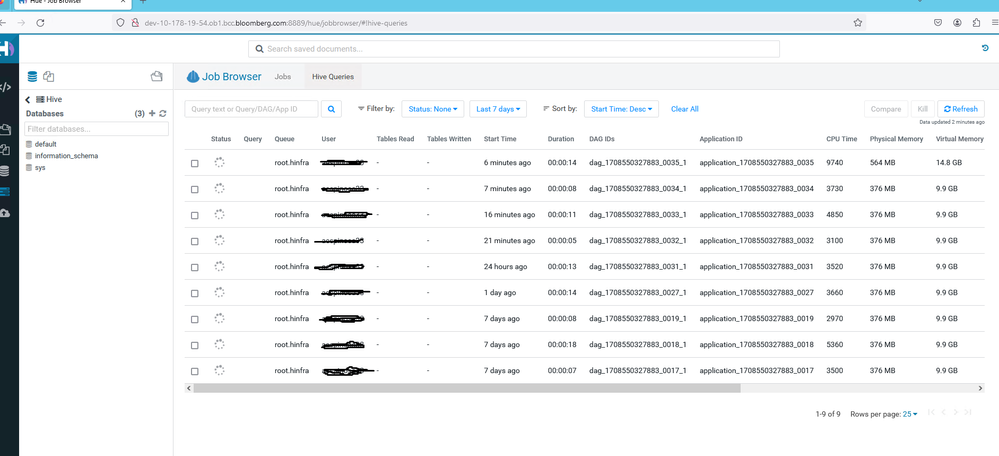Select the blue database sources icon in assist panel
This screenshot has width=999, height=456.
32,76
